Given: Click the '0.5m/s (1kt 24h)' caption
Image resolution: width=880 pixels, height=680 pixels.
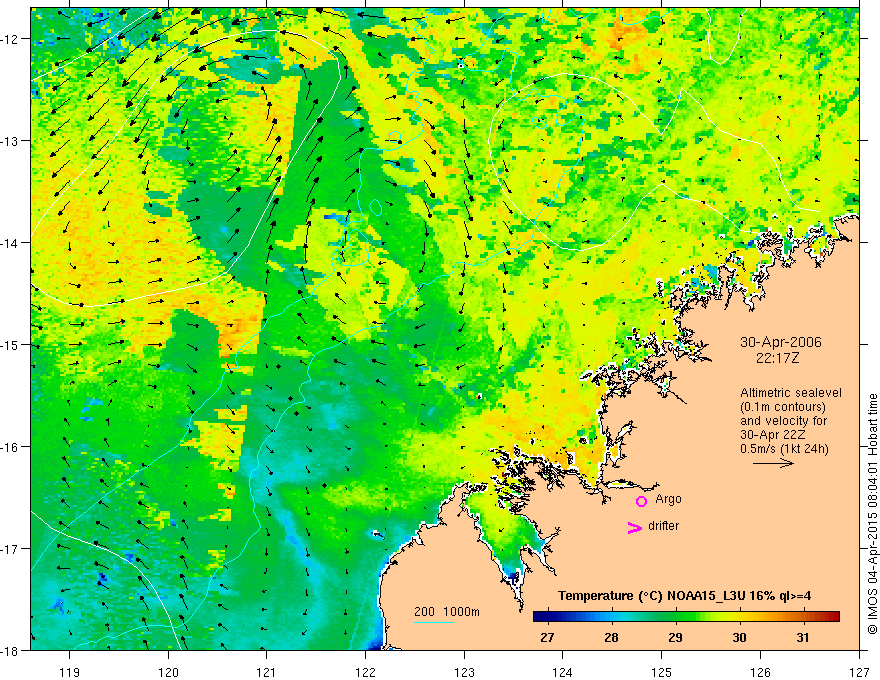Looking at the screenshot, I should pyautogui.click(x=784, y=449).
